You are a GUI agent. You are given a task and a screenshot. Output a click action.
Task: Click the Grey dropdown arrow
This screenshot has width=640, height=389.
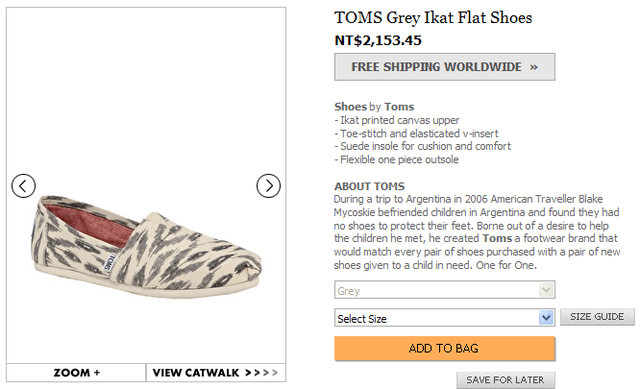(x=546, y=290)
